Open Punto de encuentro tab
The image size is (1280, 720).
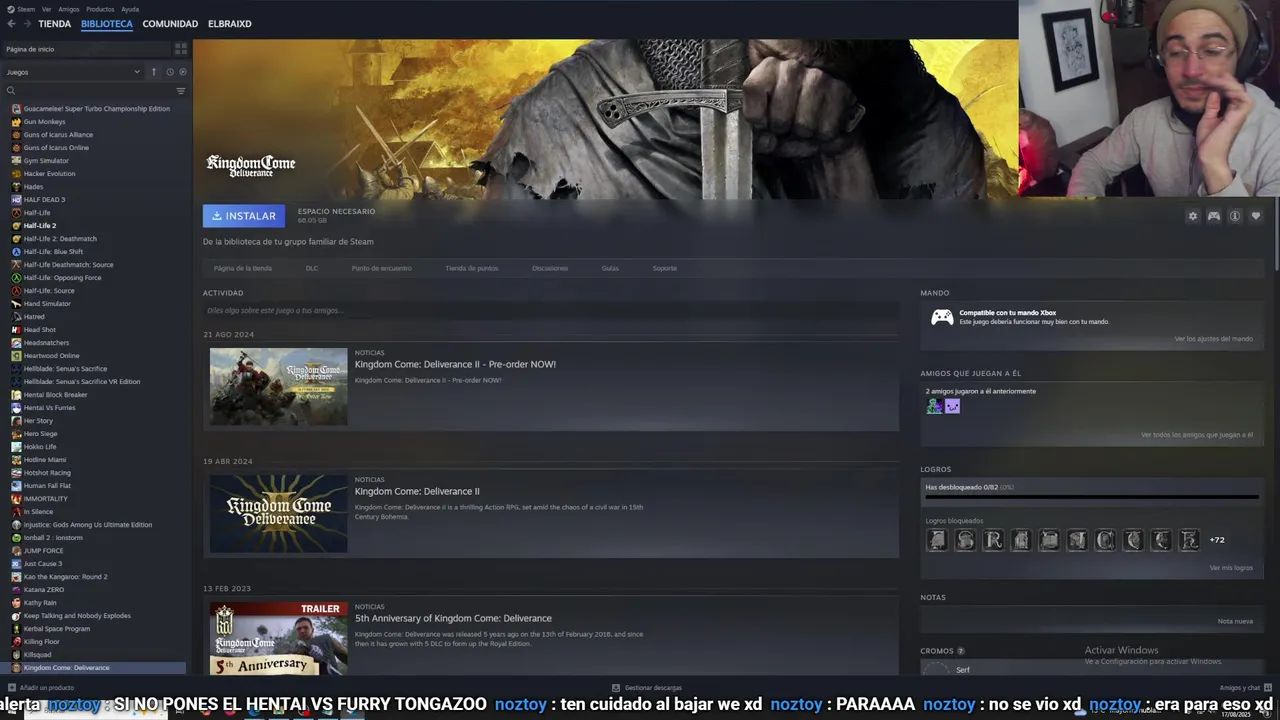[381, 268]
